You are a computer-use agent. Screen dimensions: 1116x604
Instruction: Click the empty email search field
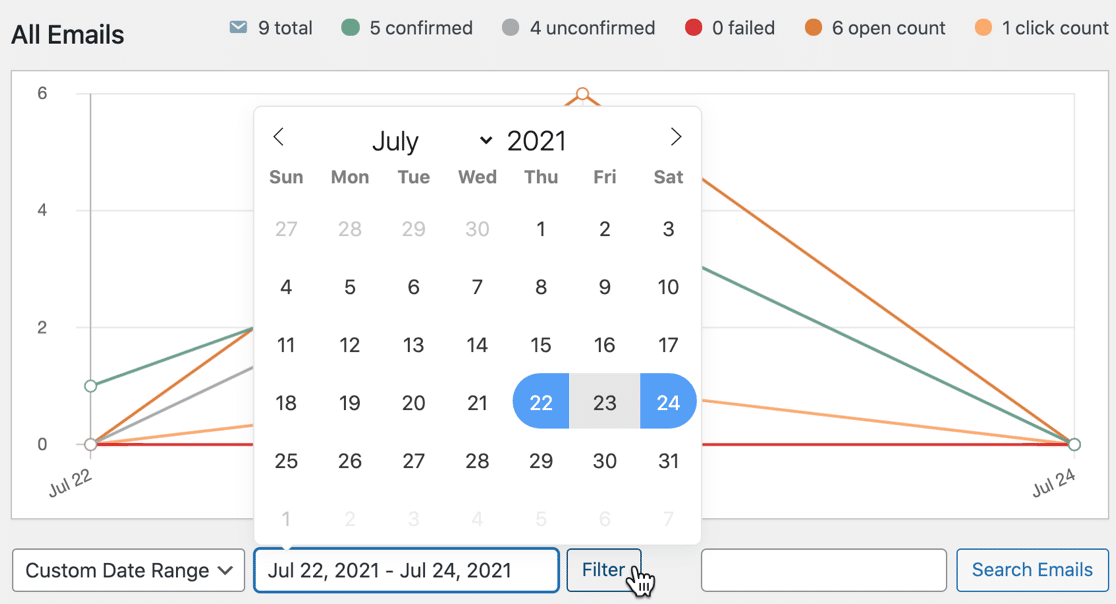coord(822,569)
